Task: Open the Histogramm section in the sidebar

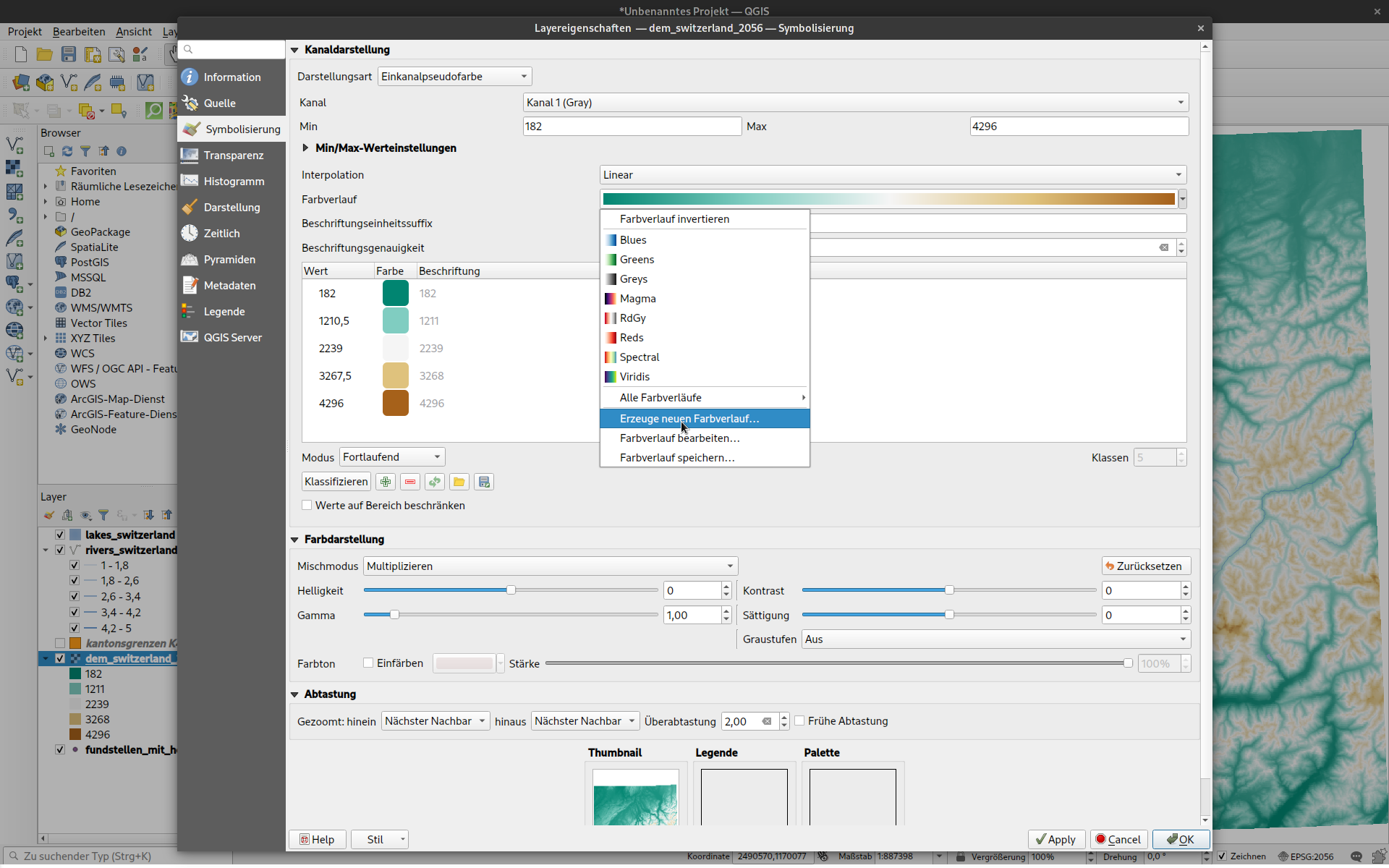Action: pyautogui.click(x=233, y=182)
